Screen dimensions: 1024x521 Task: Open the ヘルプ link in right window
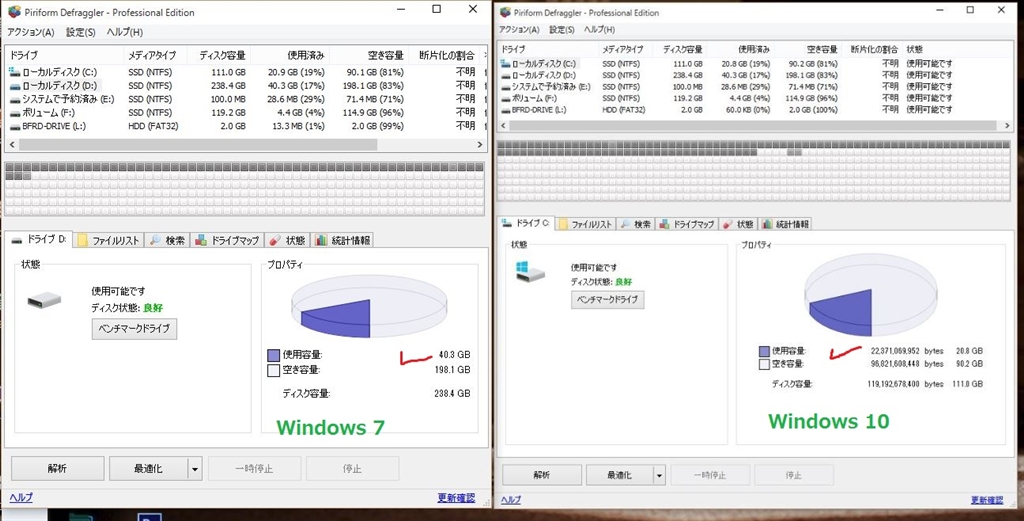(x=511, y=500)
